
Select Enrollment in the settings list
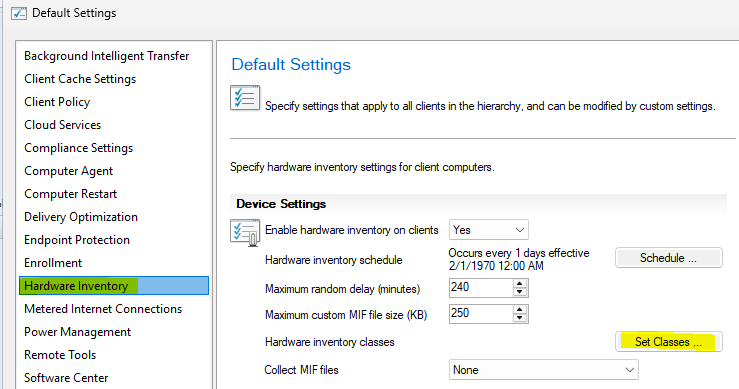(53, 263)
